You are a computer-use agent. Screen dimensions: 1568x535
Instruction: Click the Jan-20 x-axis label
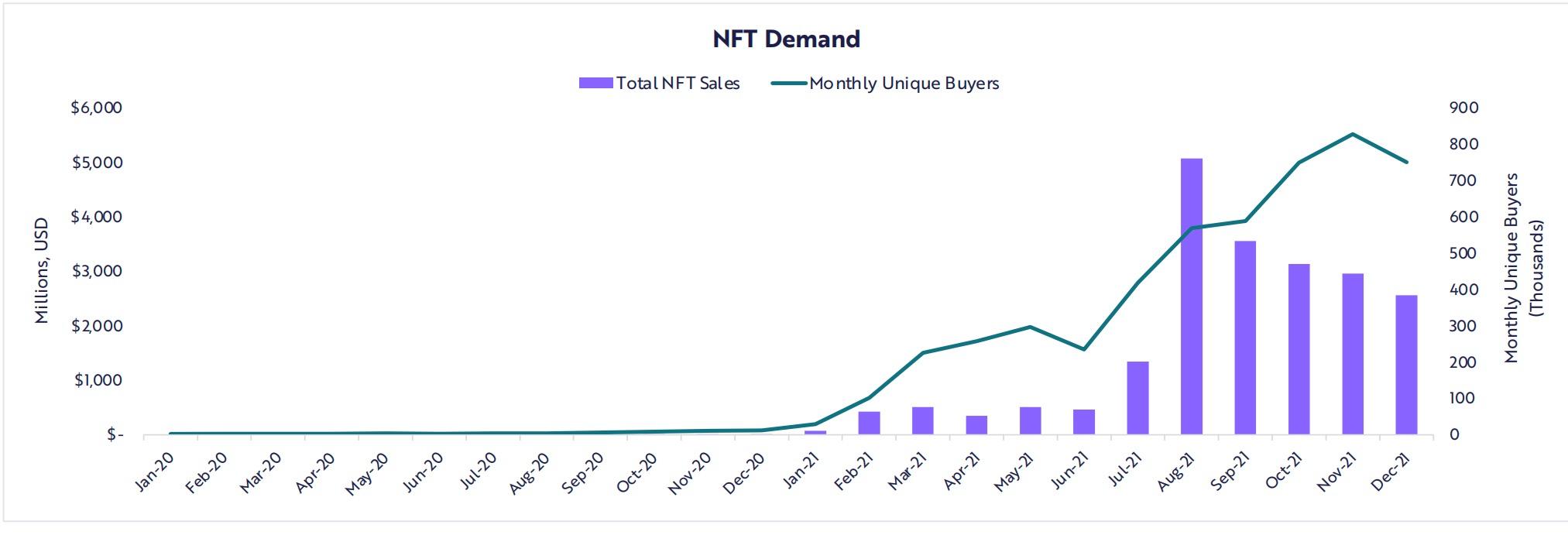[154, 472]
